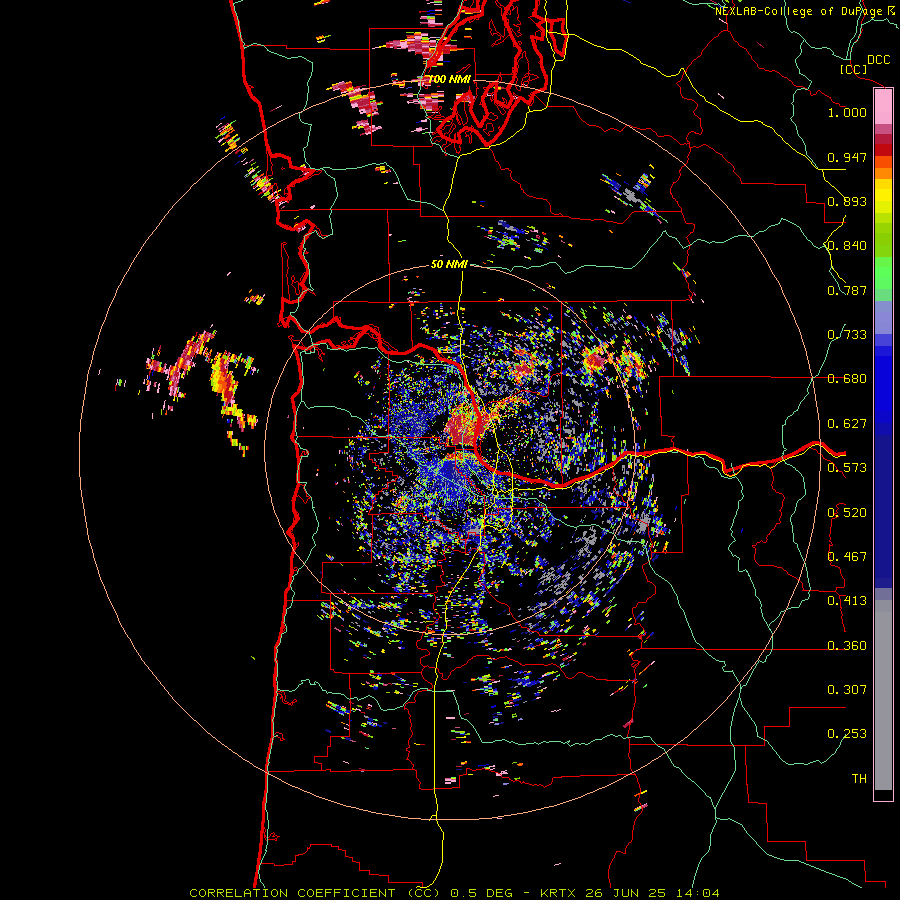
Task: Select the 0.307 legend value
Action: coord(847,690)
